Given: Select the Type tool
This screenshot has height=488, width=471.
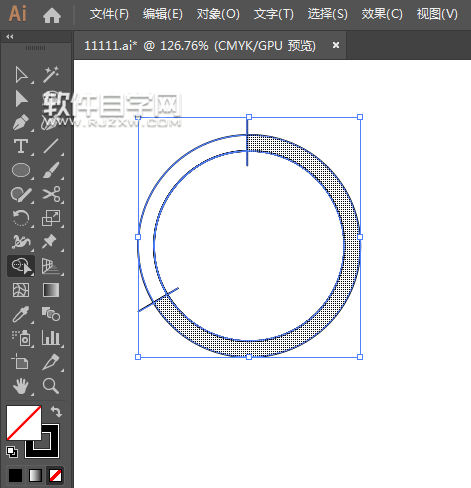Looking at the screenshot, I should point(21,146).
